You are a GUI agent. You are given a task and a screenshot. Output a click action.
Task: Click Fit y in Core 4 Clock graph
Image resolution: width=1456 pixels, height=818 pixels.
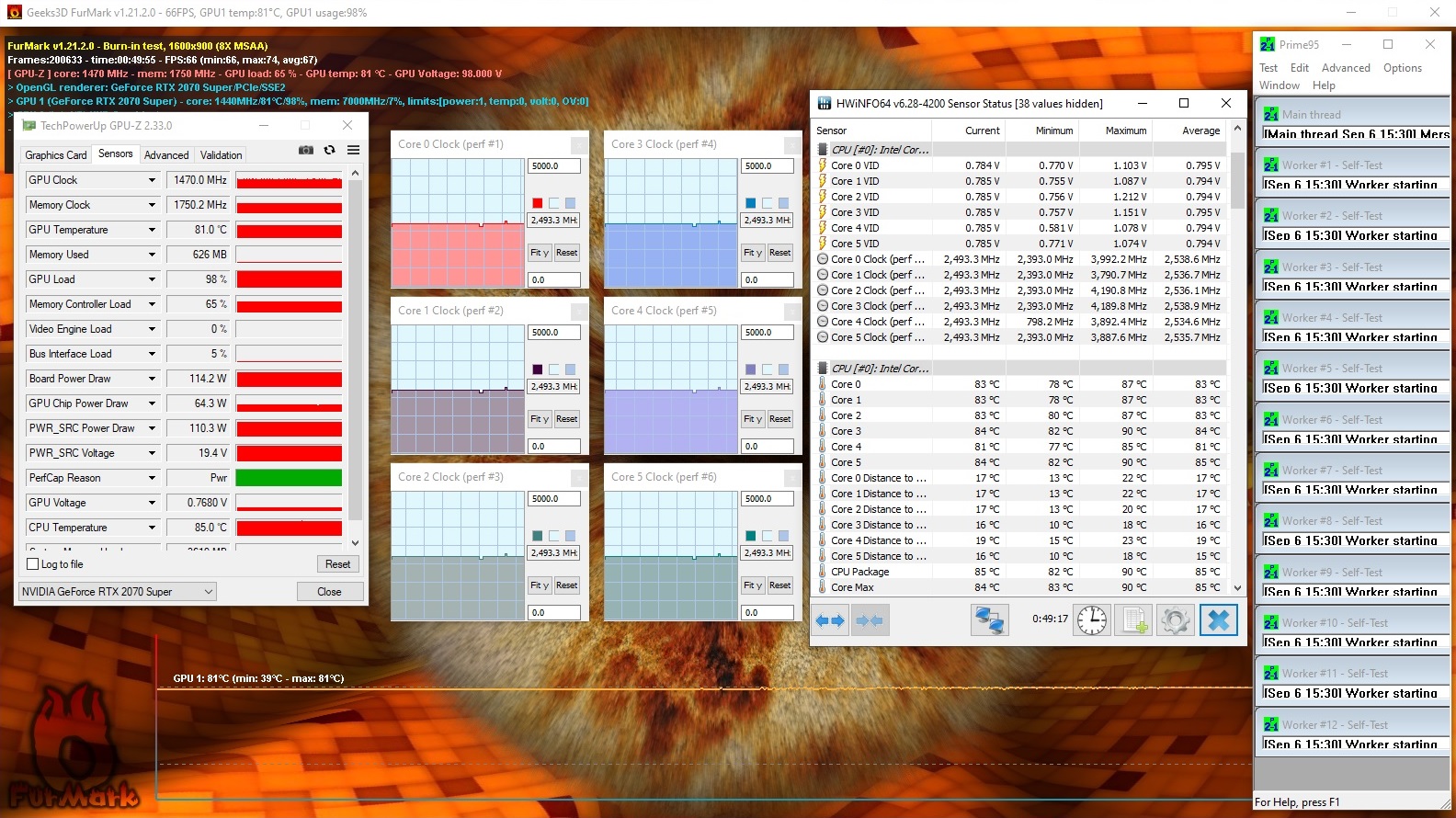click(x=753, y=419)
